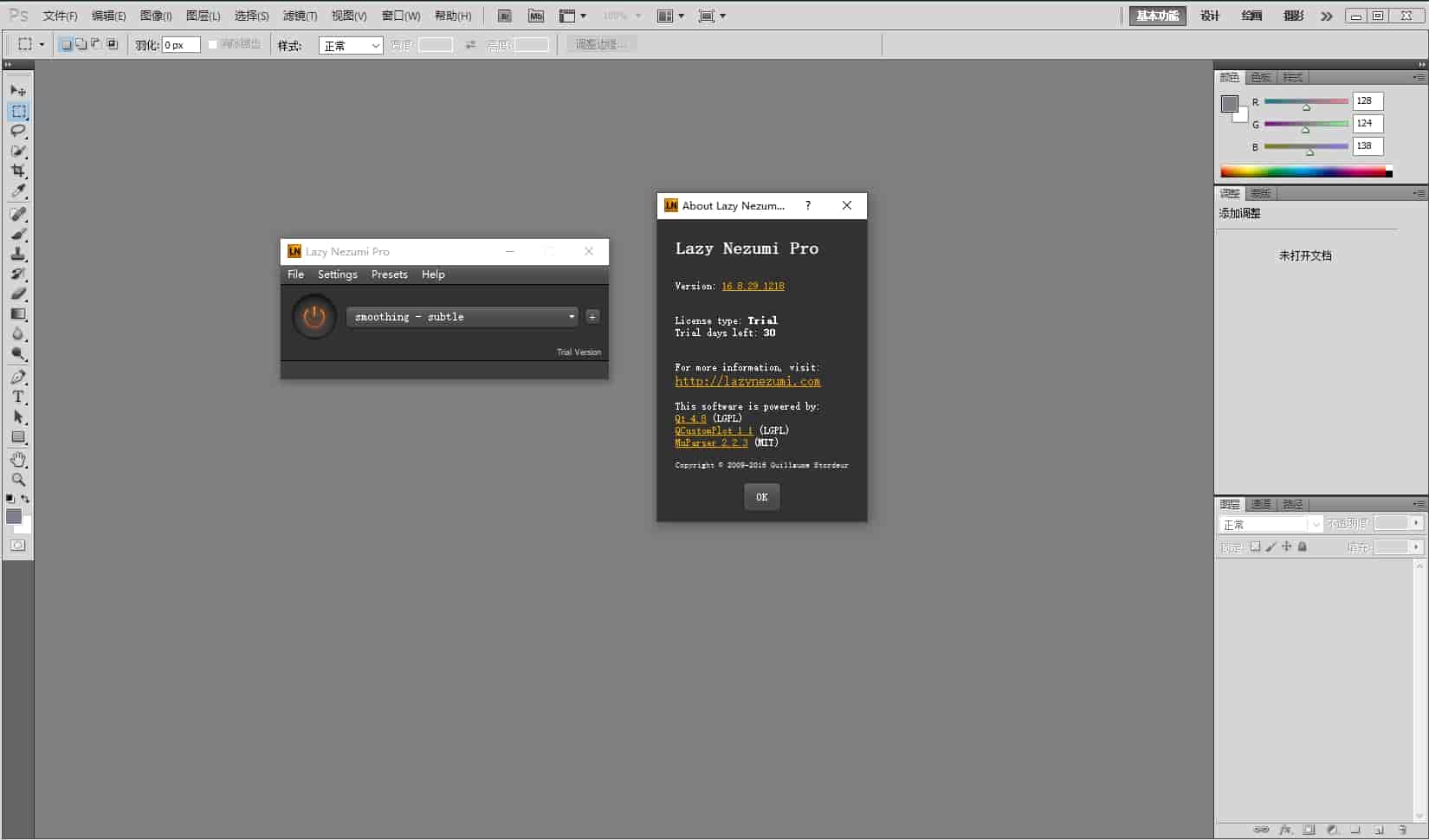
Task: Click the R red color slider
Action: [x=1306, y=102]
